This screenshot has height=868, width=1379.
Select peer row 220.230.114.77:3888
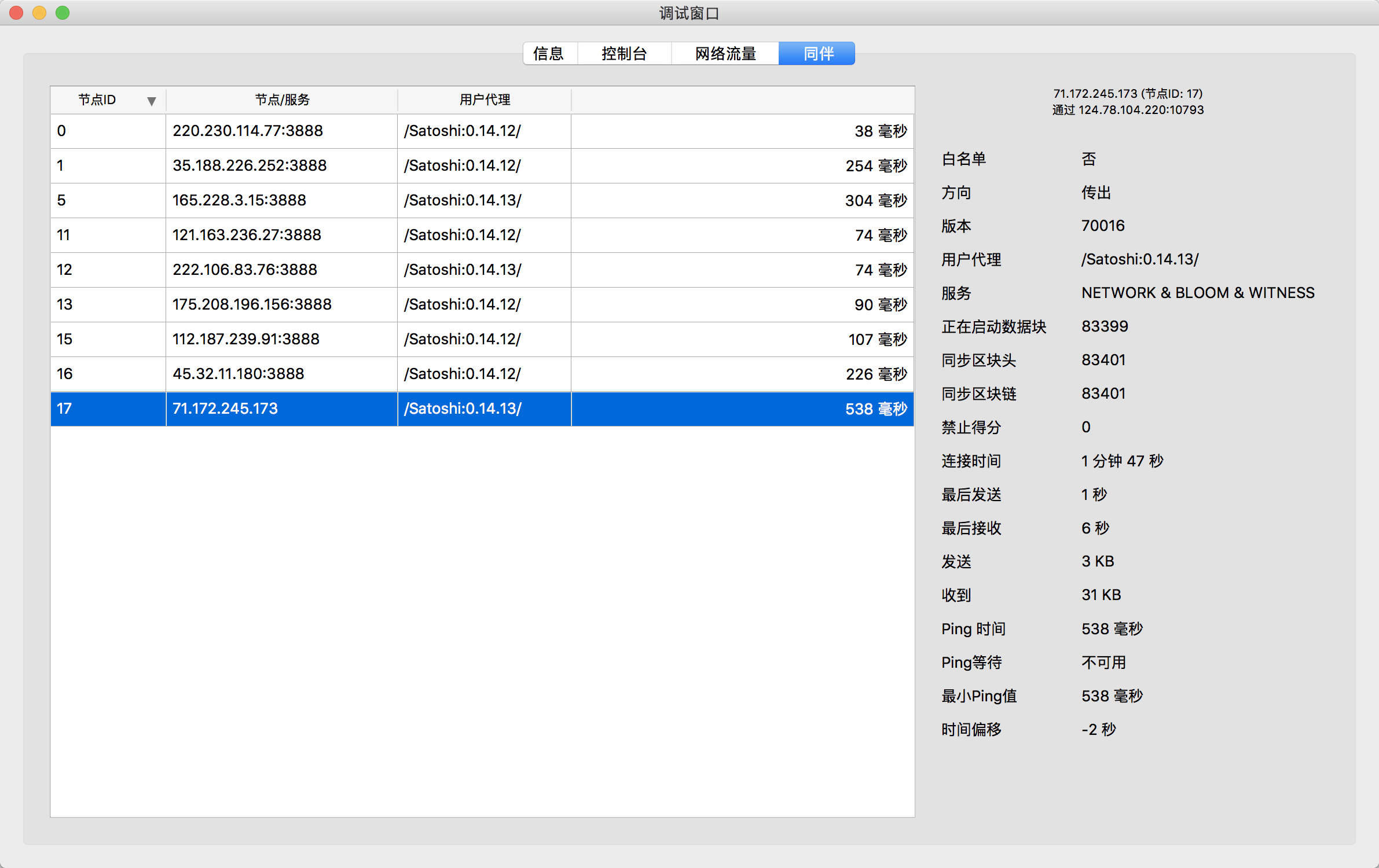pyautogui.click(x=248, y=131)
